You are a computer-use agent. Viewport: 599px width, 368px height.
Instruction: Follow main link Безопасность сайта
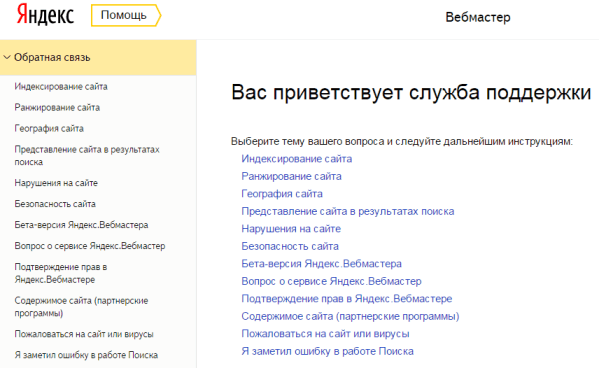tap(290, 246)
